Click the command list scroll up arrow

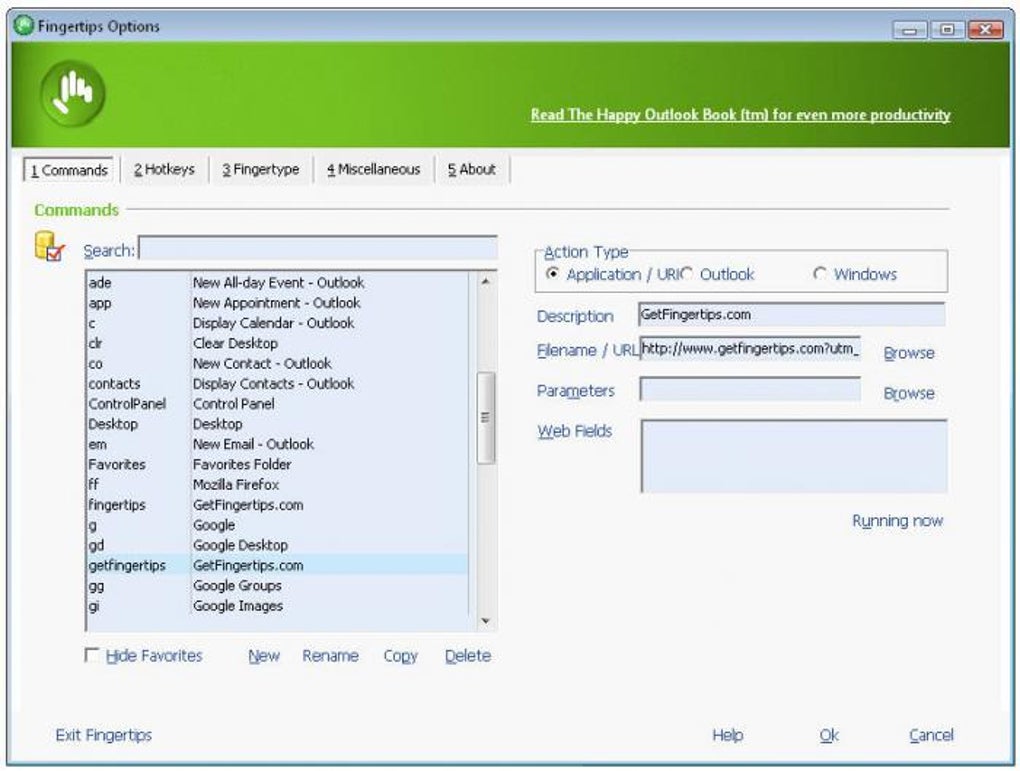[x=485, y=282]
